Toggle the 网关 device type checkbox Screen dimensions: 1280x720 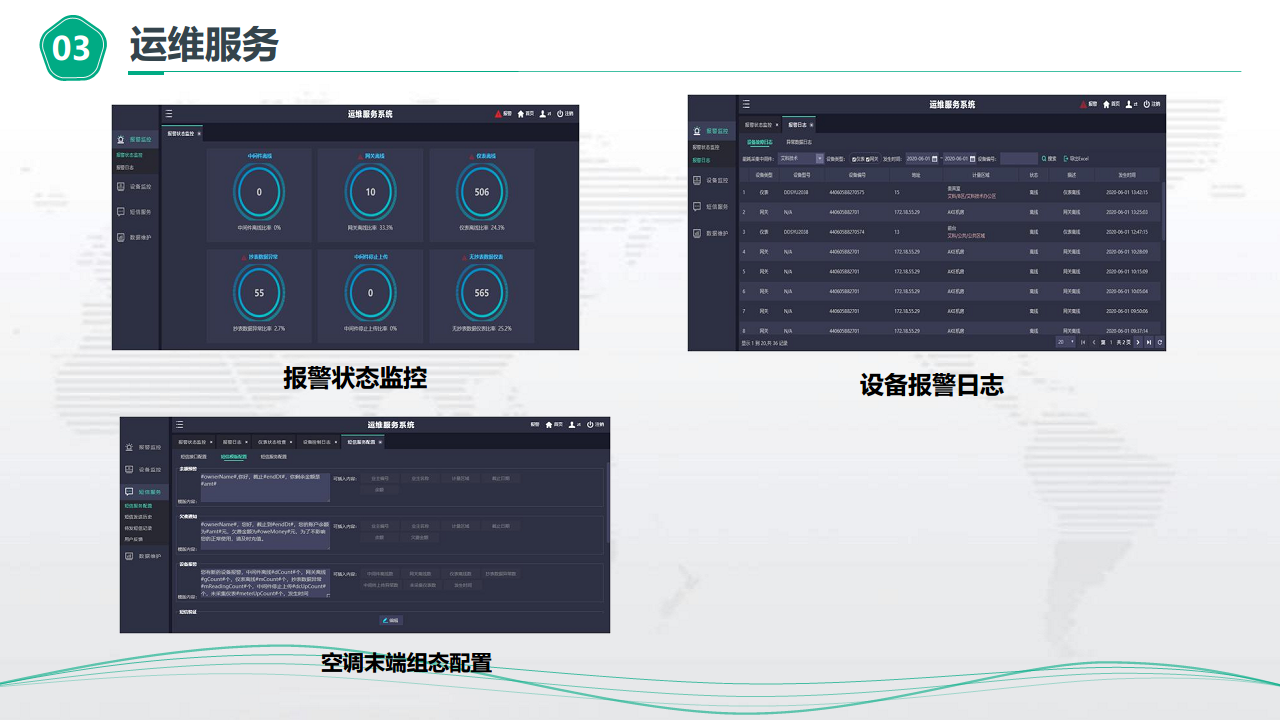pyautogui.click(x=868, y=158)
